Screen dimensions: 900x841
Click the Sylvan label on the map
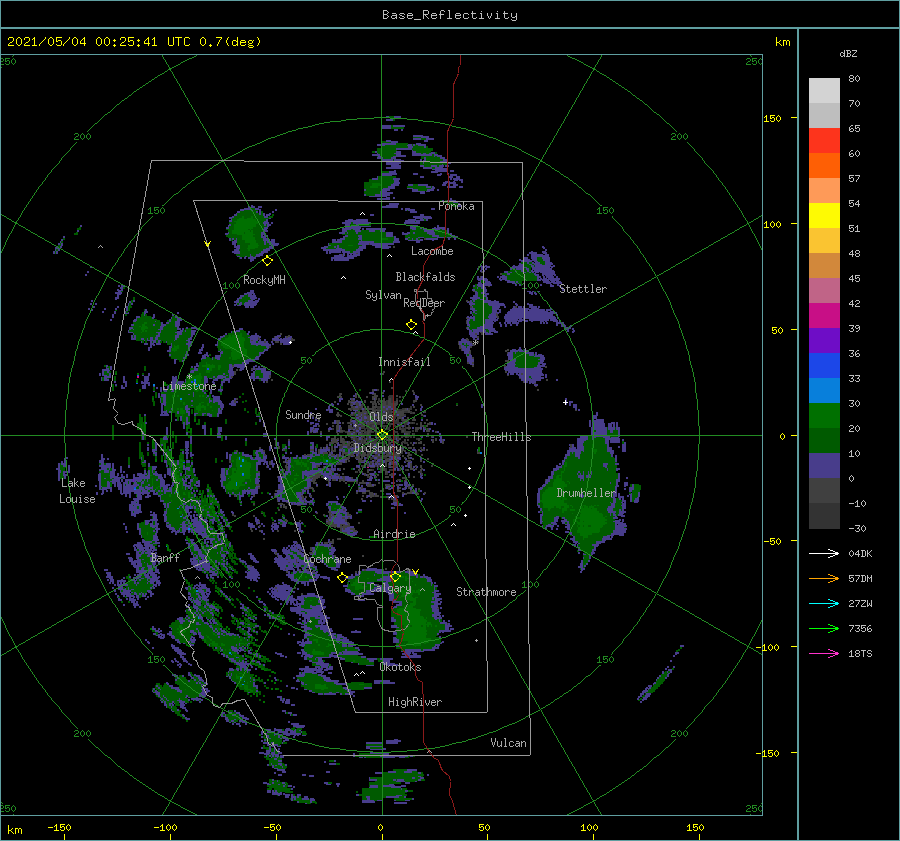(x=383, y=295)
